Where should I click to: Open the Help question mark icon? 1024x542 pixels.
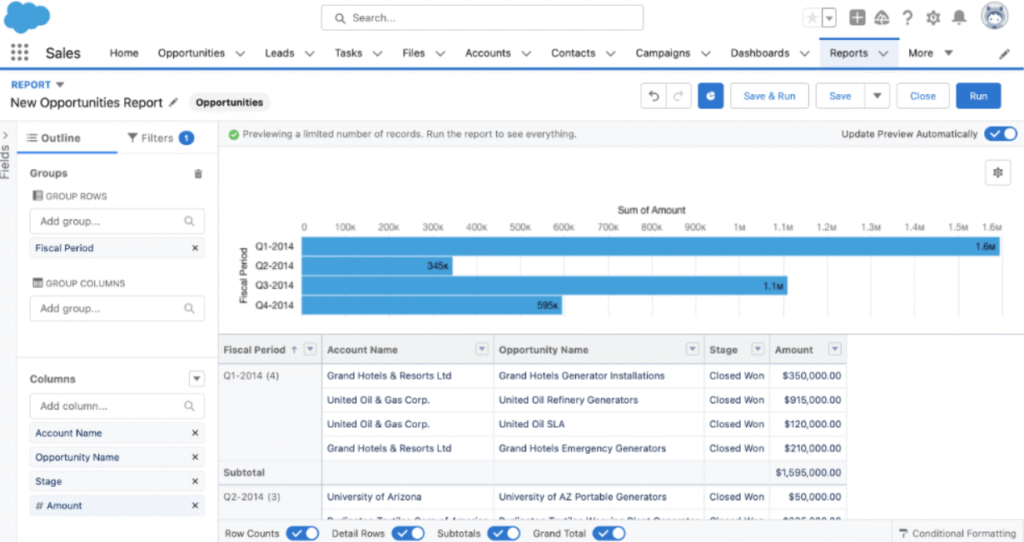click(x=907, y=18)
